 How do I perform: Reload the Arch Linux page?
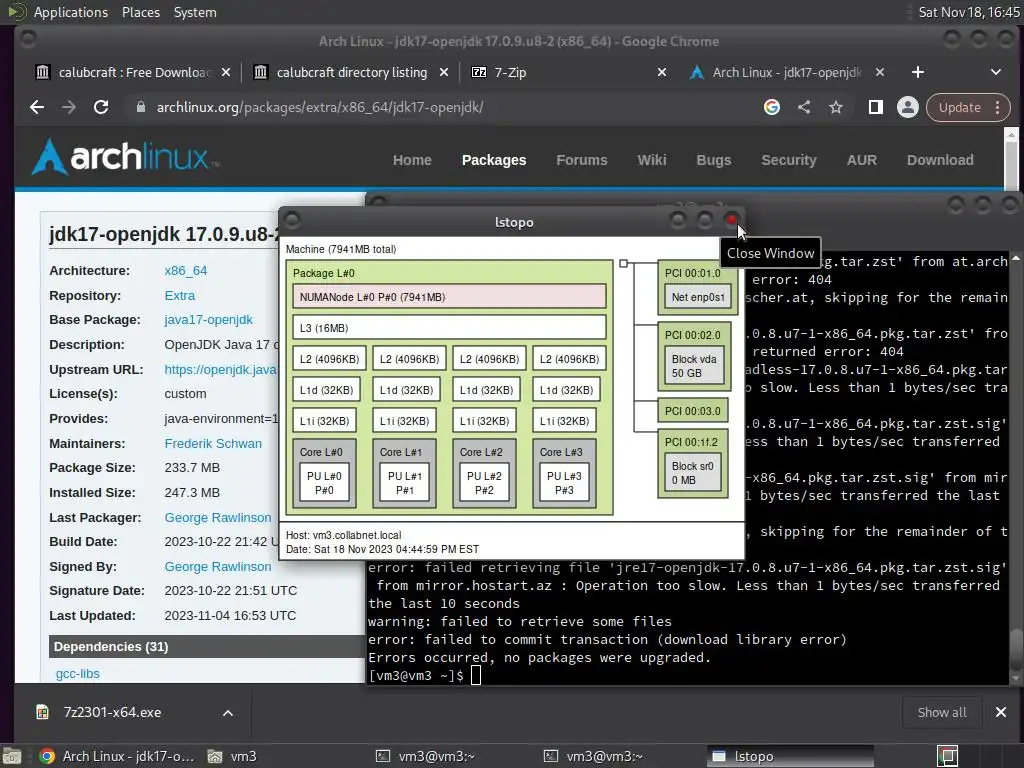click(x=101, y=107)
